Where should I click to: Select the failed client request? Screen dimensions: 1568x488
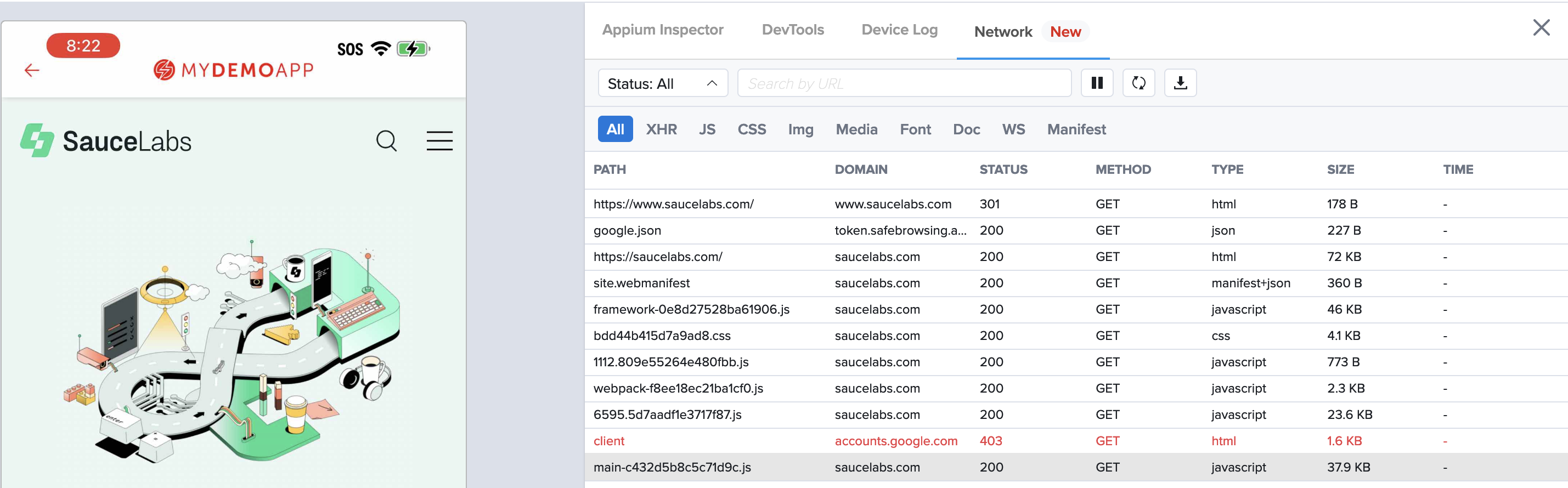(x=1075, y=440)
